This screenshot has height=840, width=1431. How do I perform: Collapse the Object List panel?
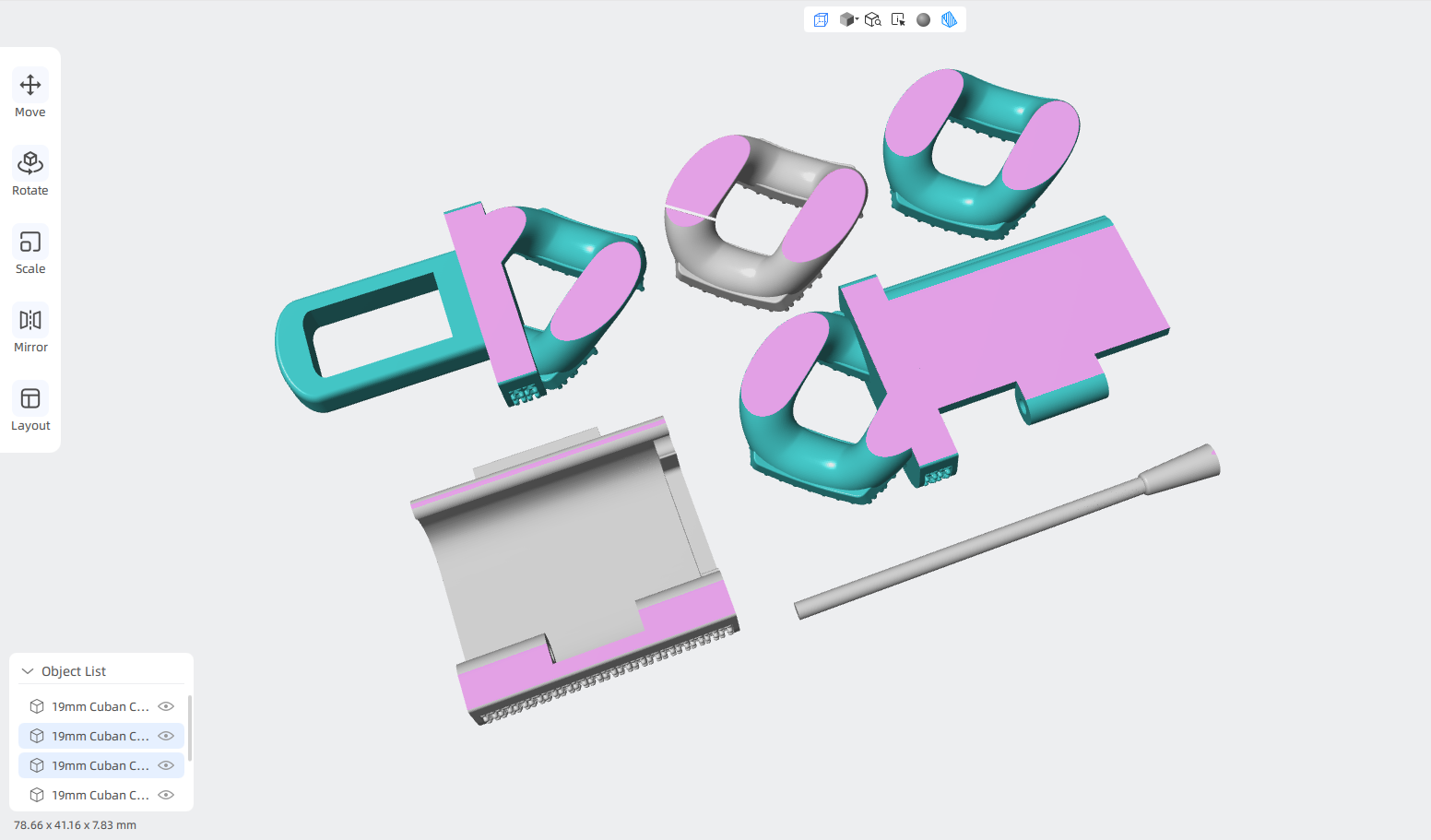coord(28,671)
